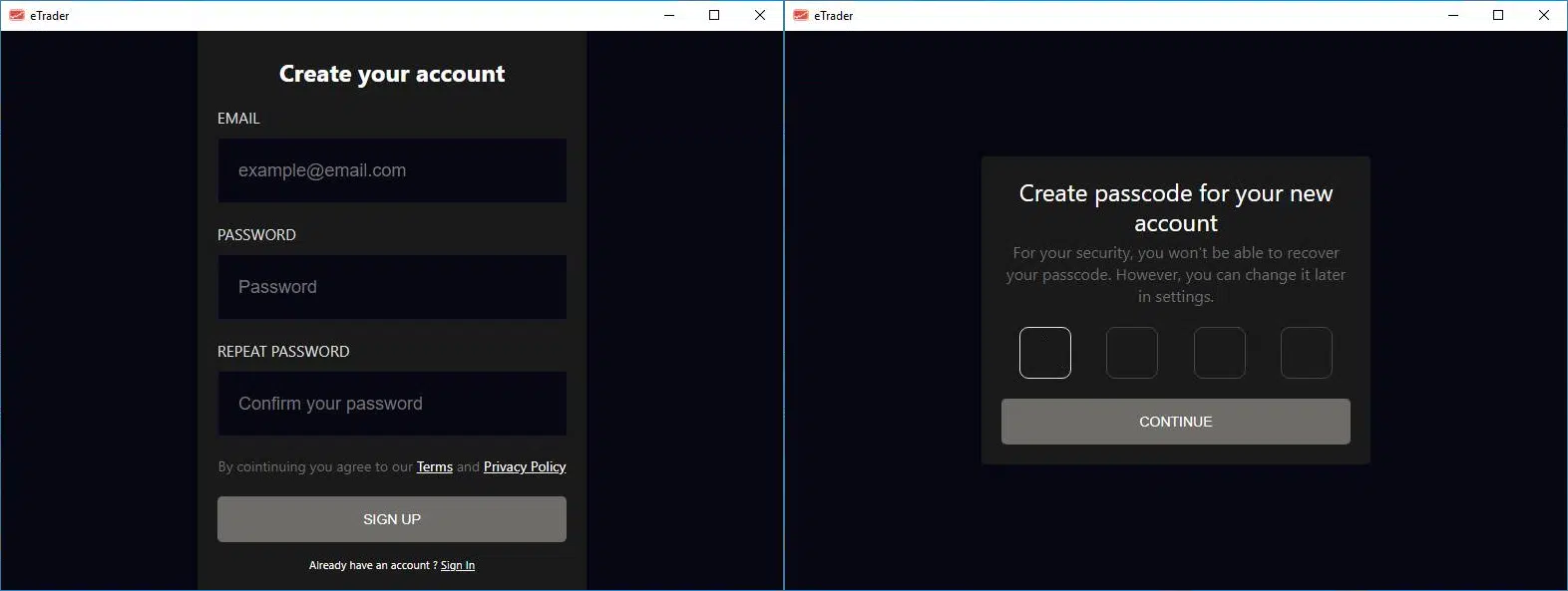
Task: Open the Terms link
Action: click(x=434, y=467)
